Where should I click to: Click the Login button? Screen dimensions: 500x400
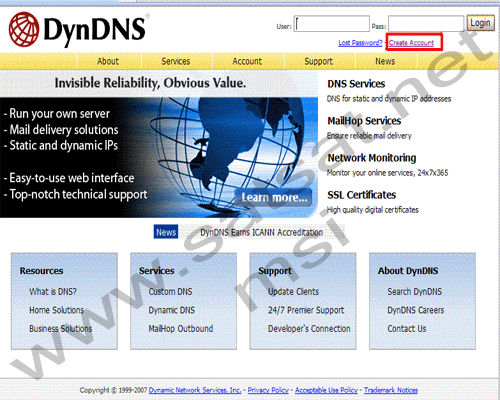[480, 23]
